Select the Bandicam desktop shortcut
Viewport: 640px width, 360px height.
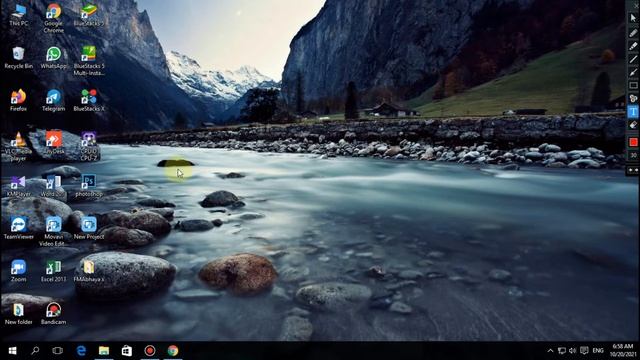[x=53, y=313]
